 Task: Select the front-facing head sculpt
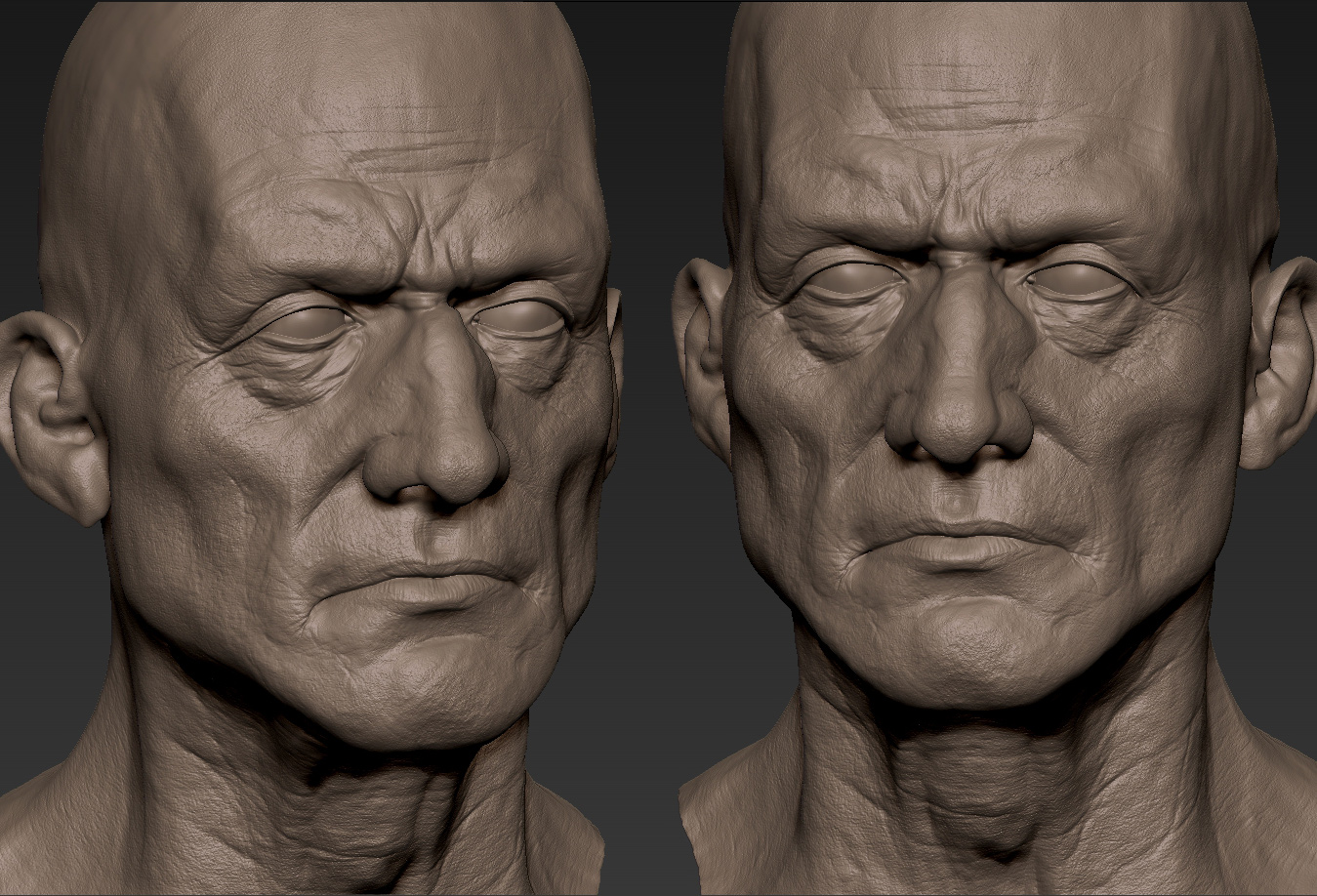[996, 449]
